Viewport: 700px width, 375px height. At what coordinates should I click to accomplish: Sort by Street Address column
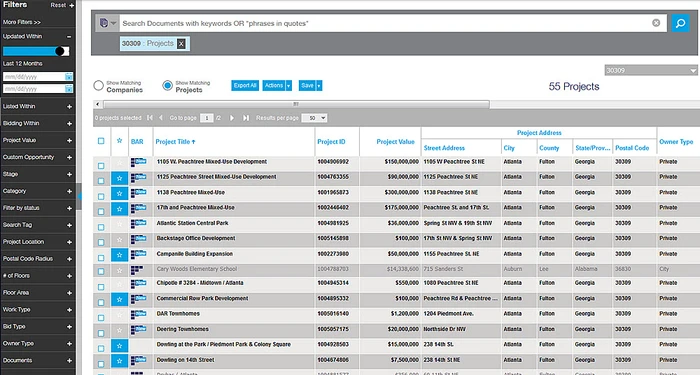pyautogui.click(x=444, y=148)
